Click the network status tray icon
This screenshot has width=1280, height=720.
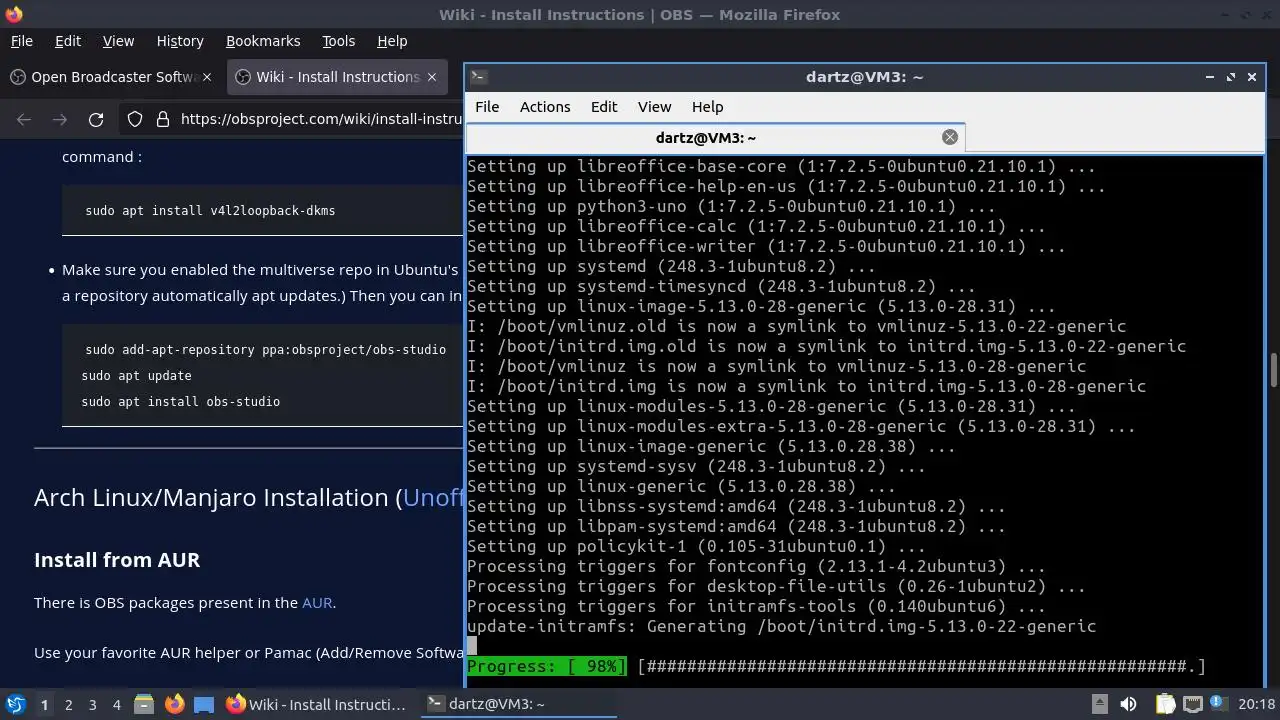coord(1193,704)
